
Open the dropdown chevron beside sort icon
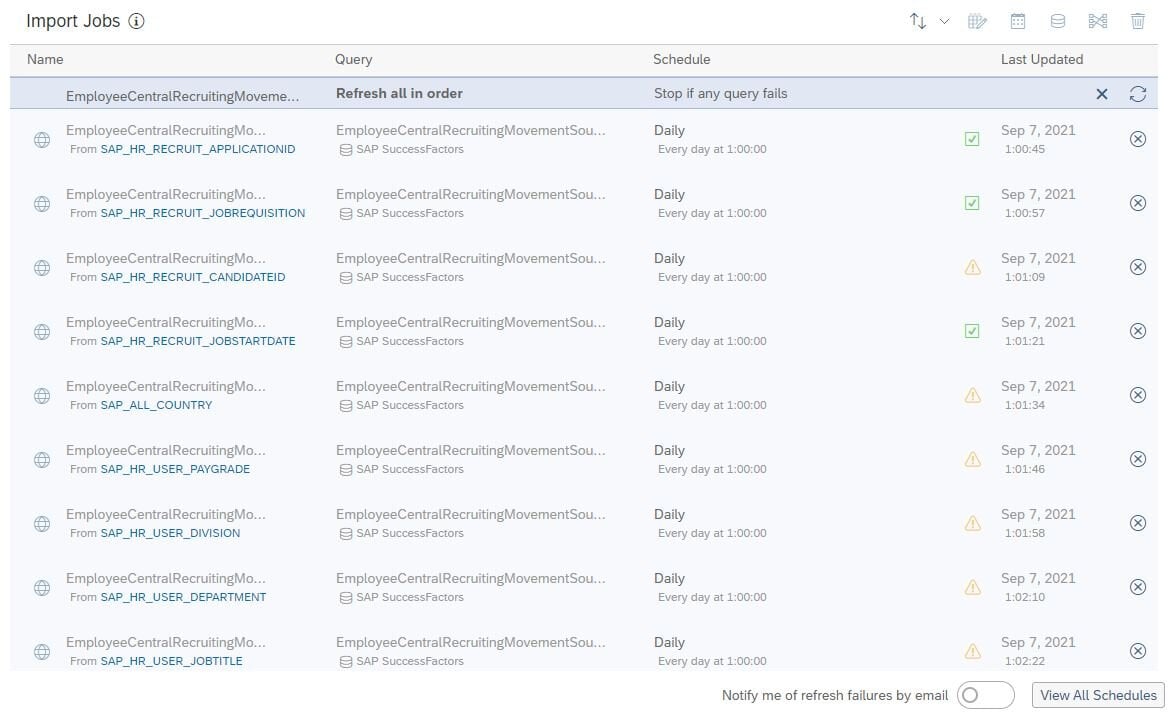coord(944,21)
